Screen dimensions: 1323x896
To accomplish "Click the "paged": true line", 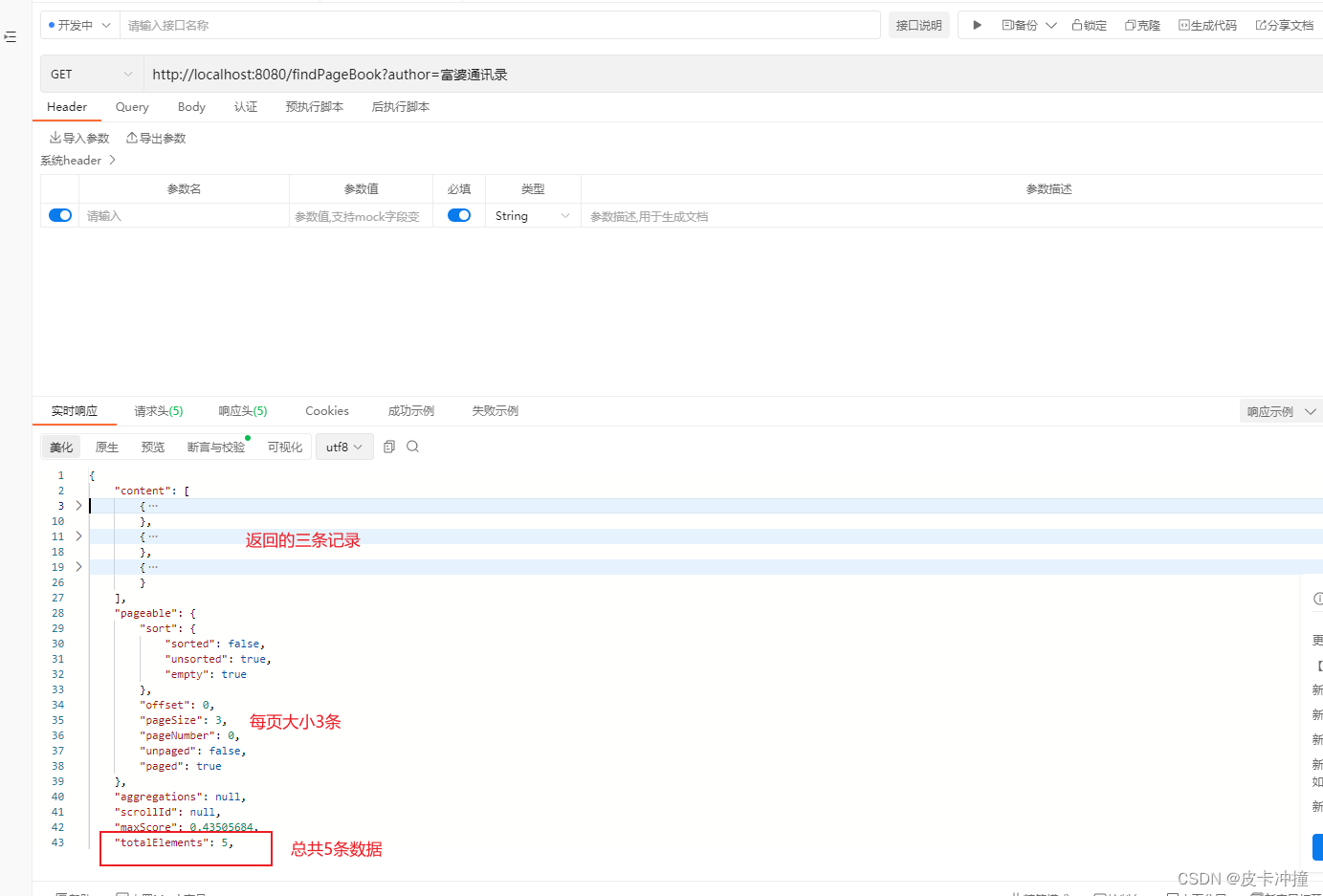I will (180, 766).
